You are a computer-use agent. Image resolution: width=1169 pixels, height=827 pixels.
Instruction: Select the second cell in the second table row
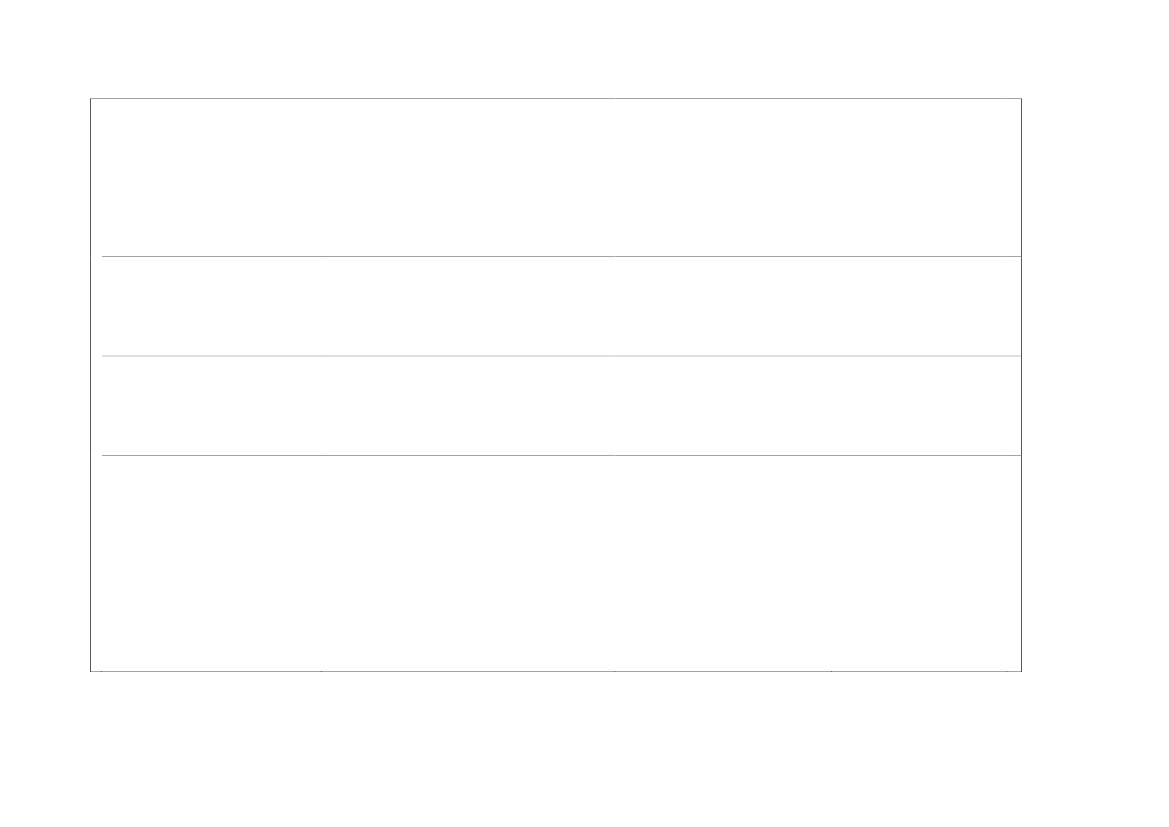[x=467, y=306]
